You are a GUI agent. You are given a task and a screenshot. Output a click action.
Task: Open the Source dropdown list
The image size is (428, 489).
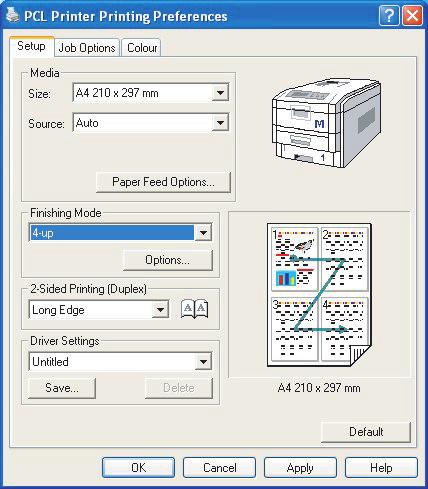click(220, 123)
